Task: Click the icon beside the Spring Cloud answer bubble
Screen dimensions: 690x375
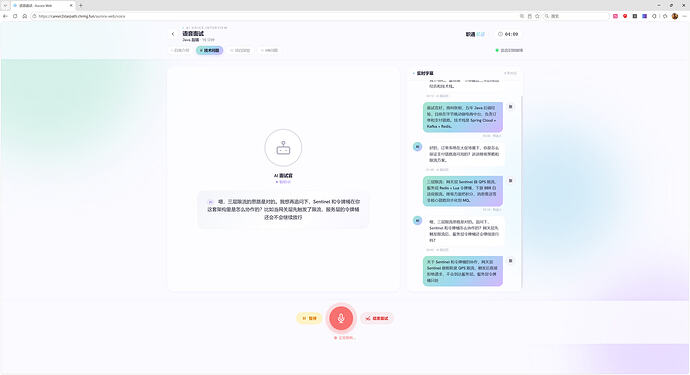Action: 510,107
